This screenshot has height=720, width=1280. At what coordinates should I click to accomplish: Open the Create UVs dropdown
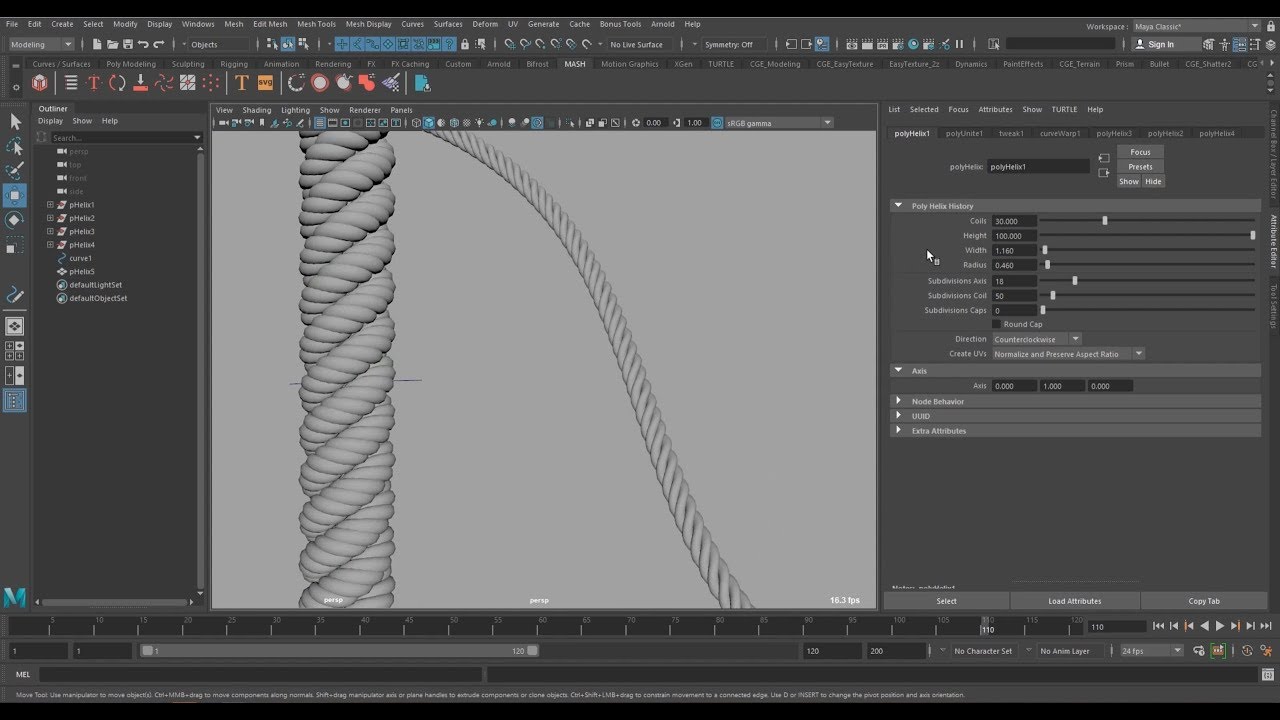click(x=1068, y=354)
